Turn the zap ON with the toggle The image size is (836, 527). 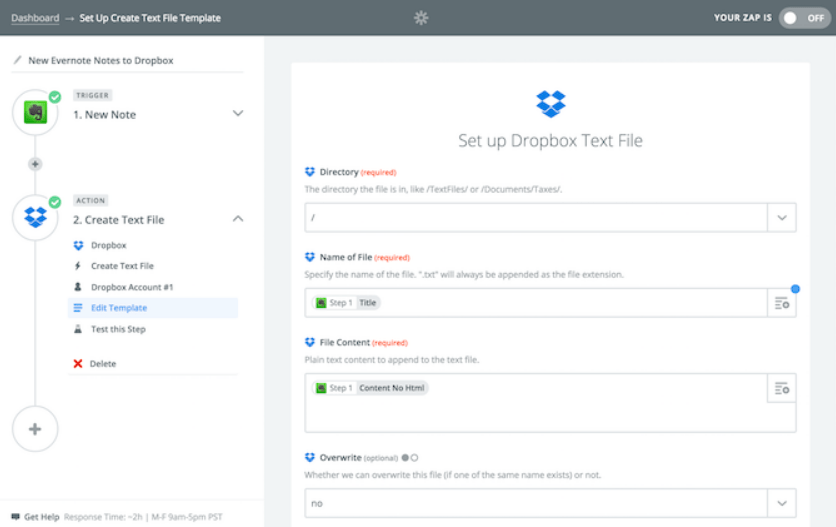tap(804, 18)
